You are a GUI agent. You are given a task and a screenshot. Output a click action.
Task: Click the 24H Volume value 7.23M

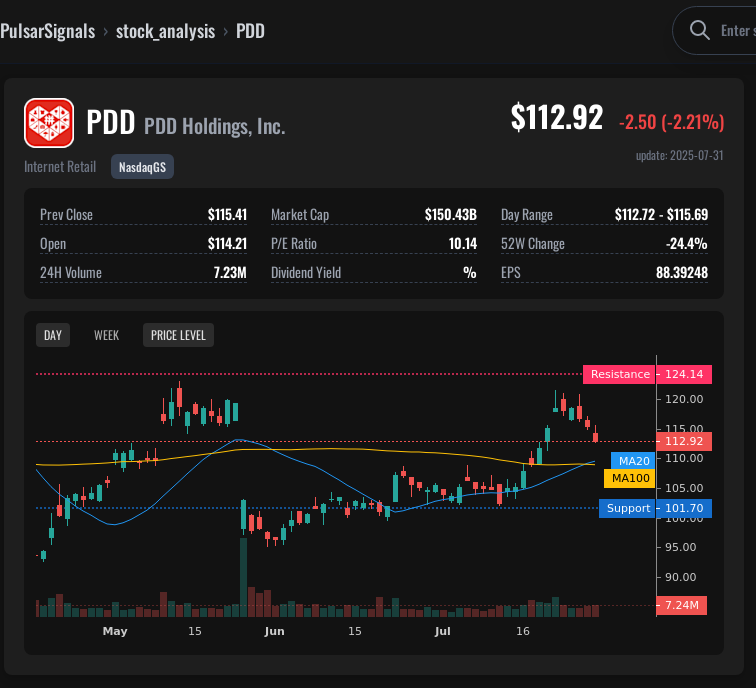tap(230, 272)
